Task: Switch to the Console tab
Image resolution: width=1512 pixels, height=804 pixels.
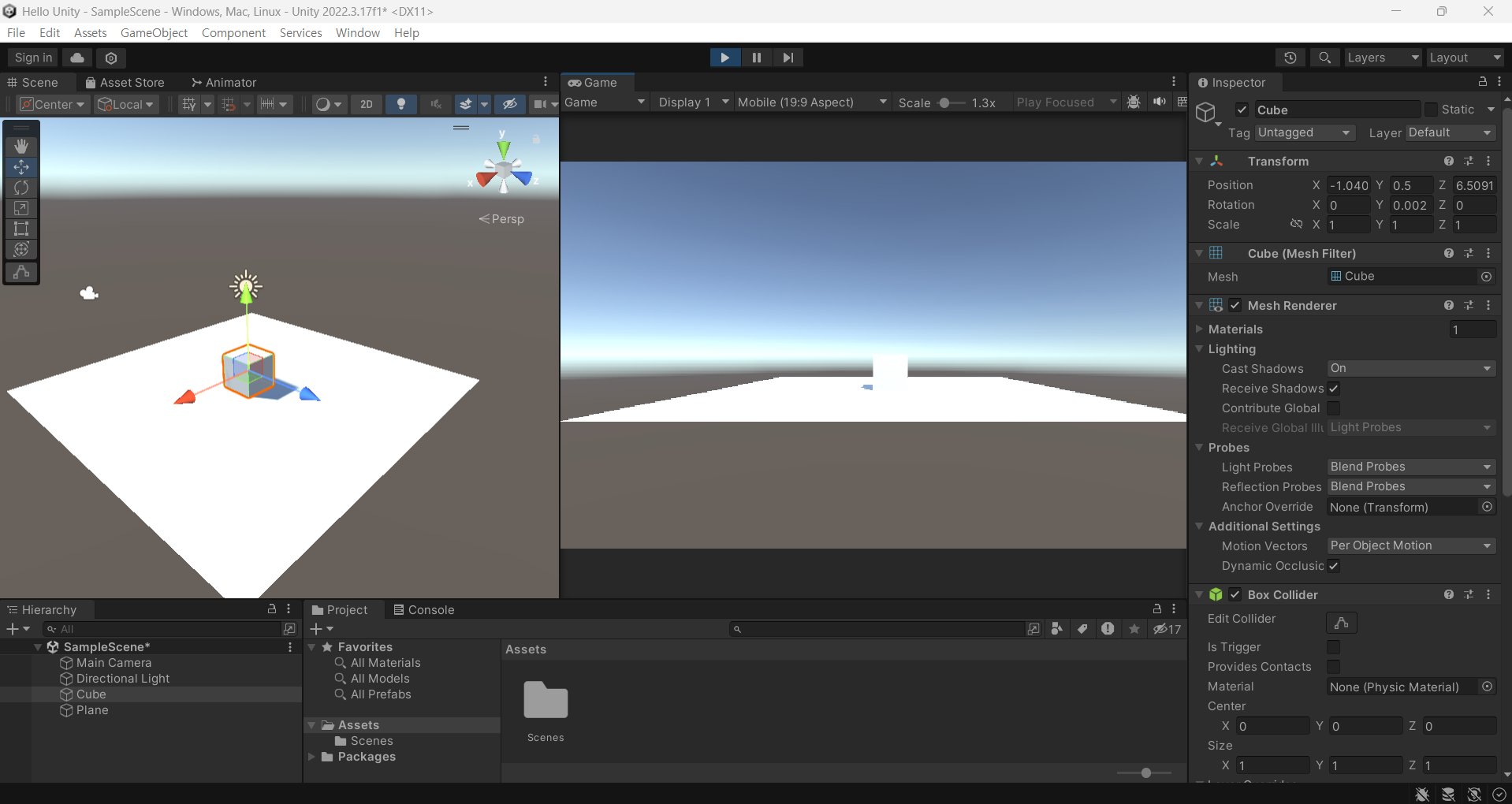Action: (424, 609)
